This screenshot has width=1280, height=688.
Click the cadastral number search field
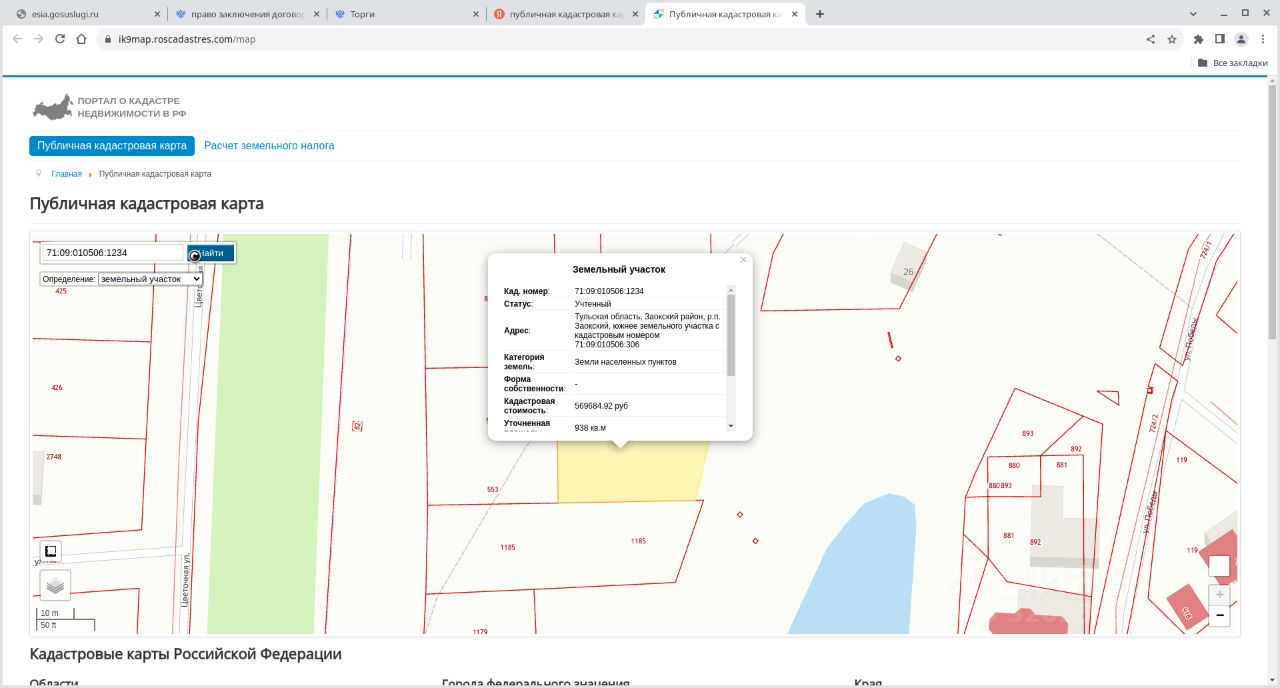pos(114,253)
